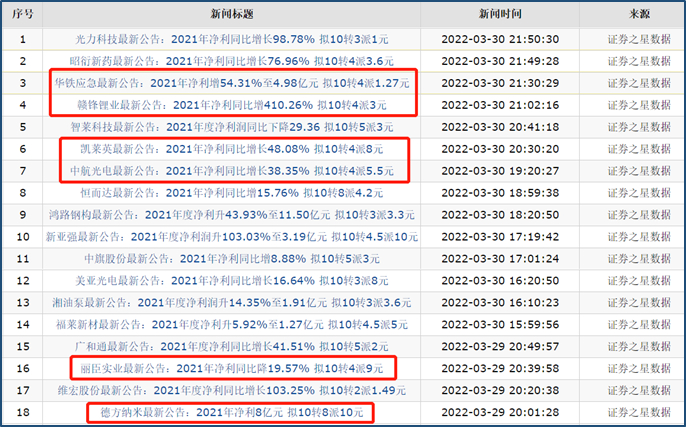Screen dimensions: 686x427
Task: Open the 美亚光电最新公告 news link
Action: pos(232,280)
